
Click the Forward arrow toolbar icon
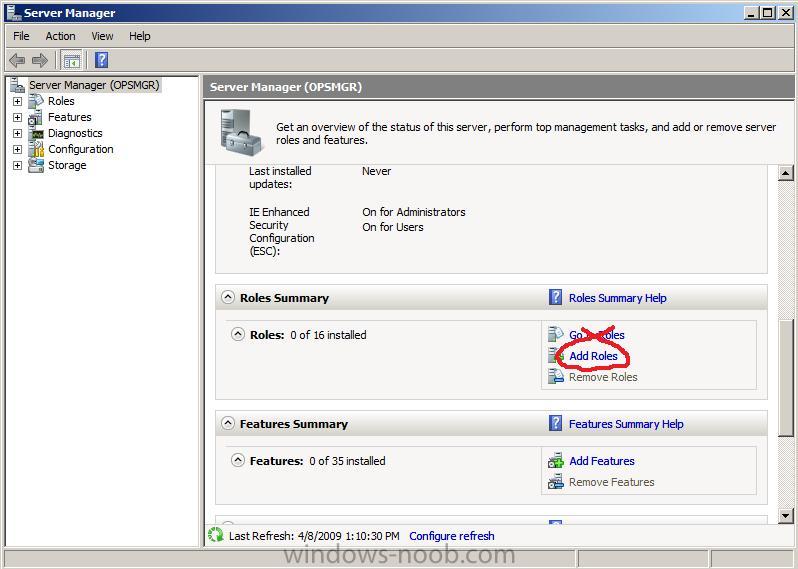coord(40,61)
